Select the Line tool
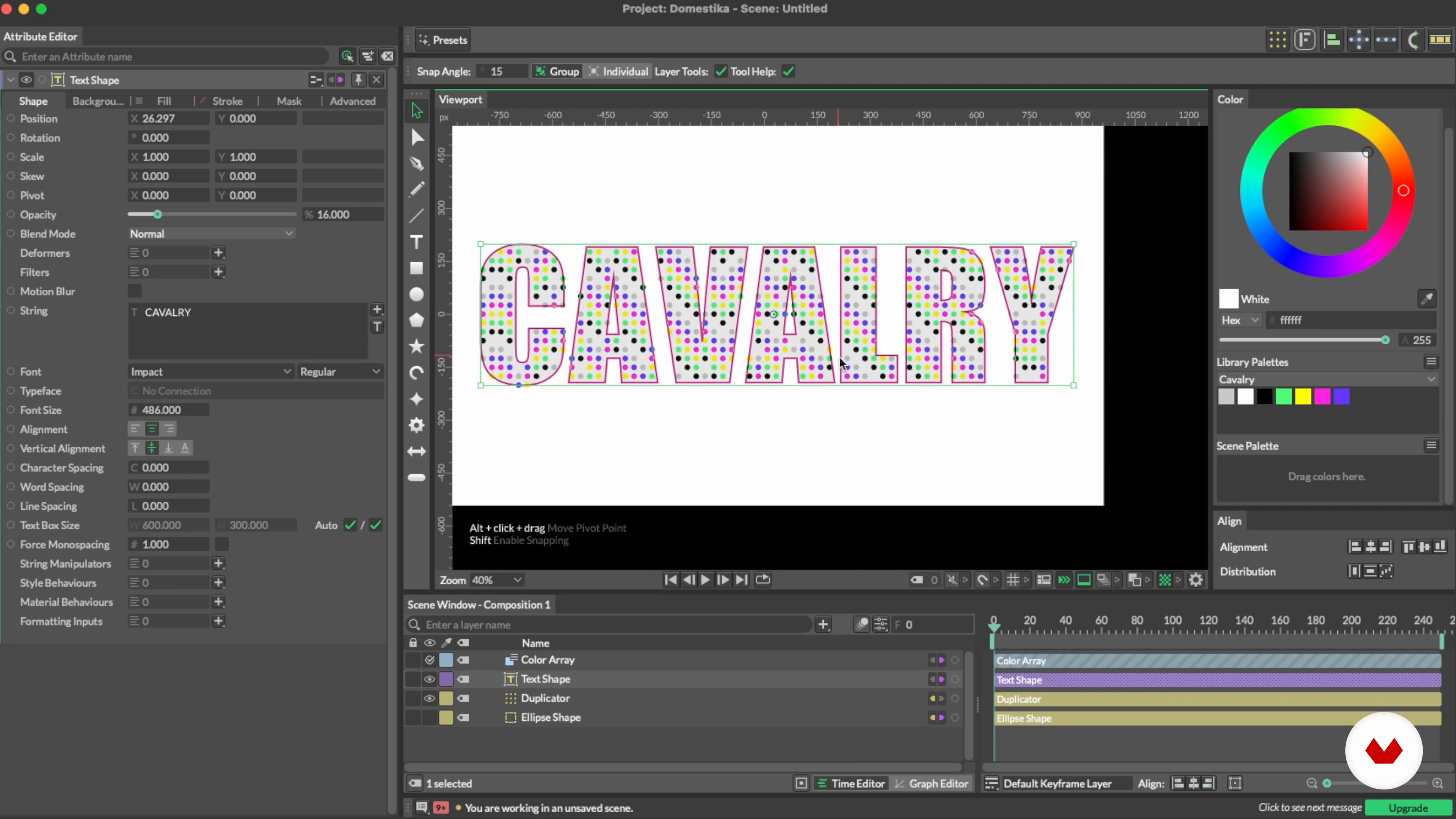The width and height of the screenshot is (1456, 819). [x=417, y=216]
